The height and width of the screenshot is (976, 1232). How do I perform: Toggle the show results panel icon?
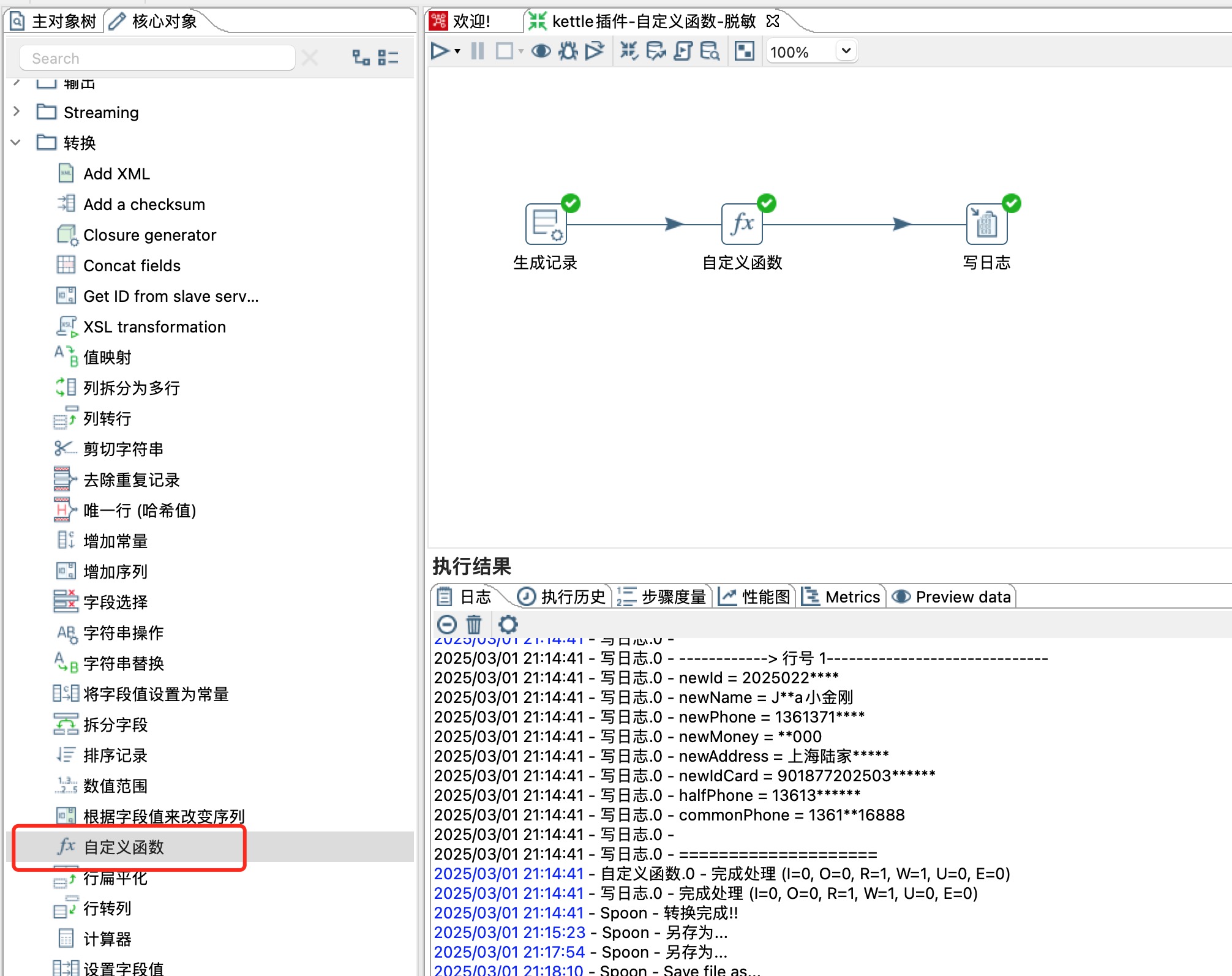click(744, 51)
